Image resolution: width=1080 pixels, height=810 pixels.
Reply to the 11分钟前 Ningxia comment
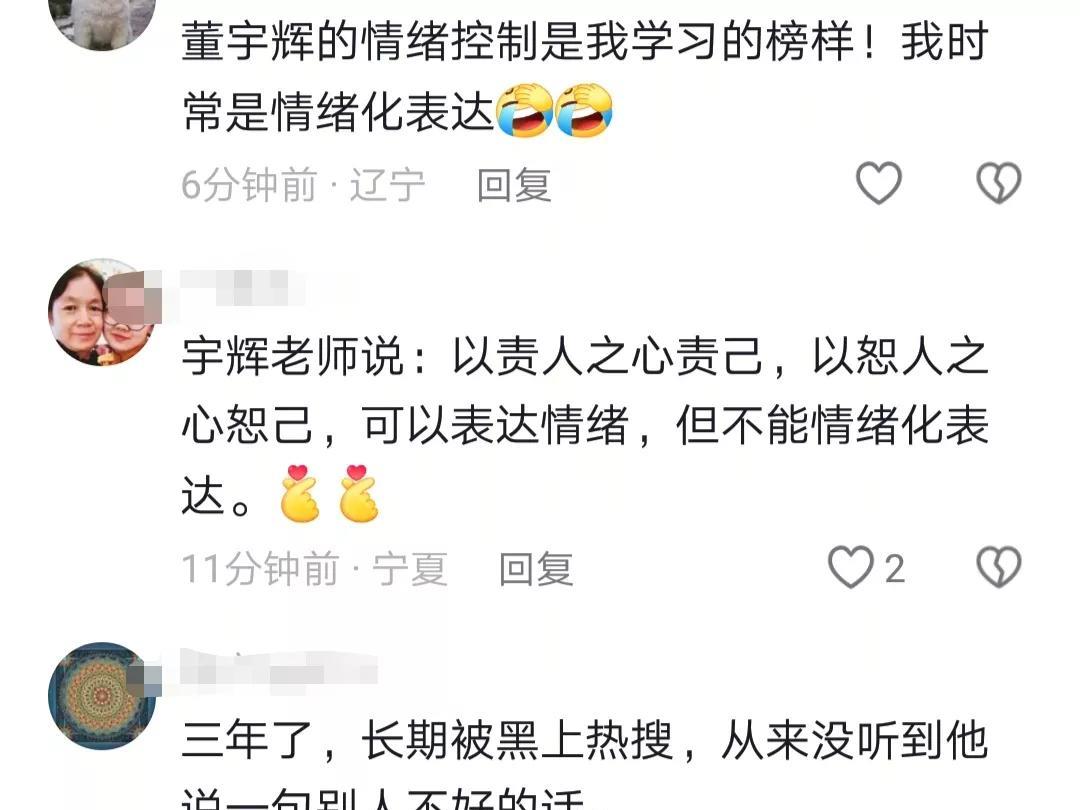[x=536, y=569]
